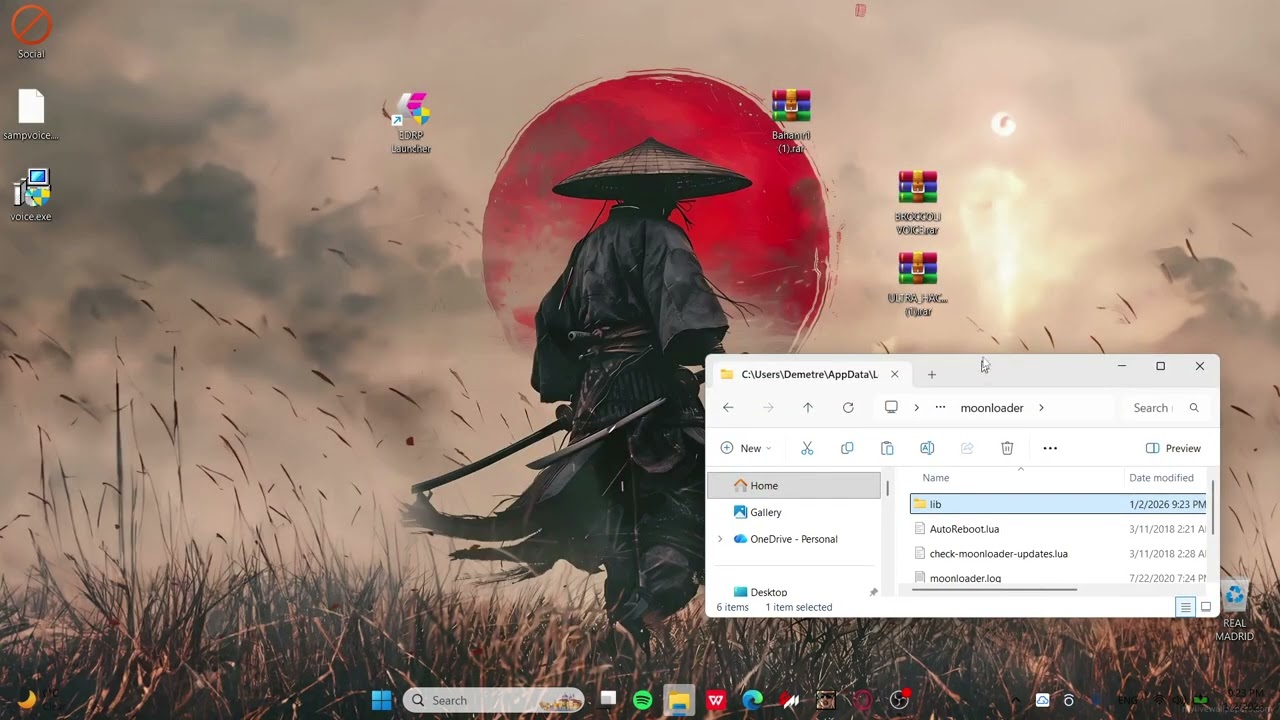Select the Social desktop icon

pyautogui.click(x=31, y=32)
